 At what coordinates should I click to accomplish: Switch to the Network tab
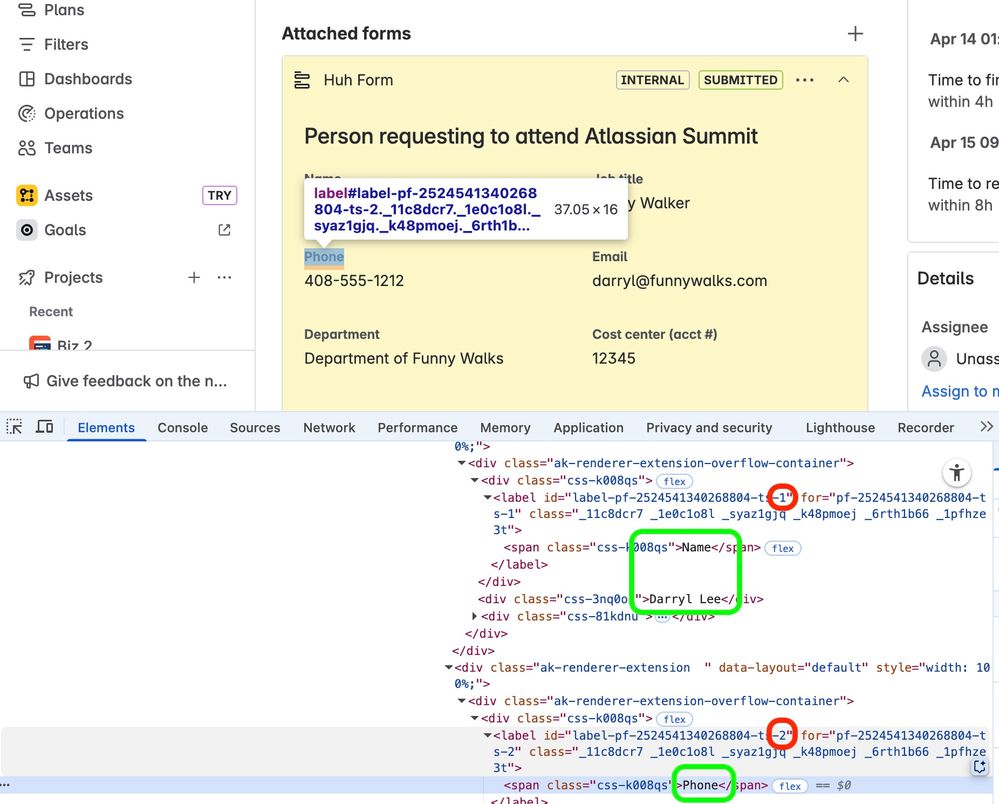click(x=329, y=427)
